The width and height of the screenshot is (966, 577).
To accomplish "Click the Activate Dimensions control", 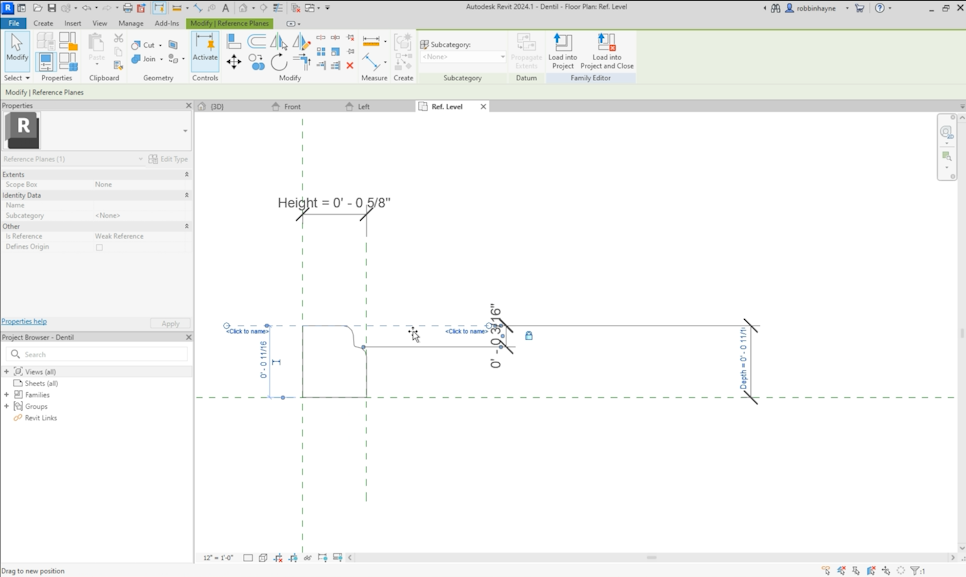I will [x=206, y=50].
